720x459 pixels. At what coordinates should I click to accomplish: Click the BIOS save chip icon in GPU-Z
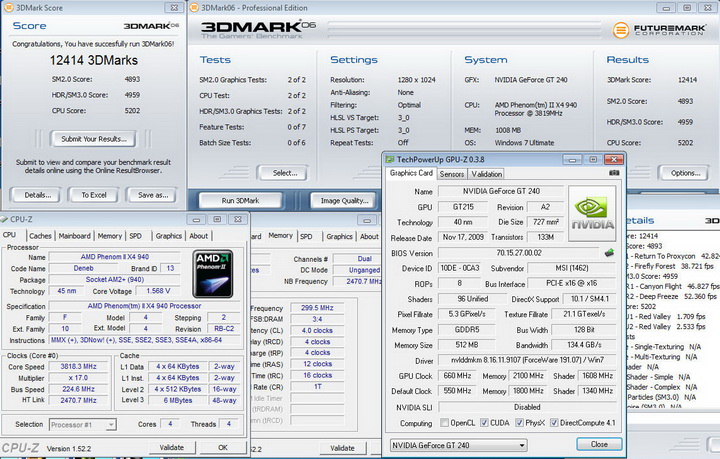(x=609, y=252)
